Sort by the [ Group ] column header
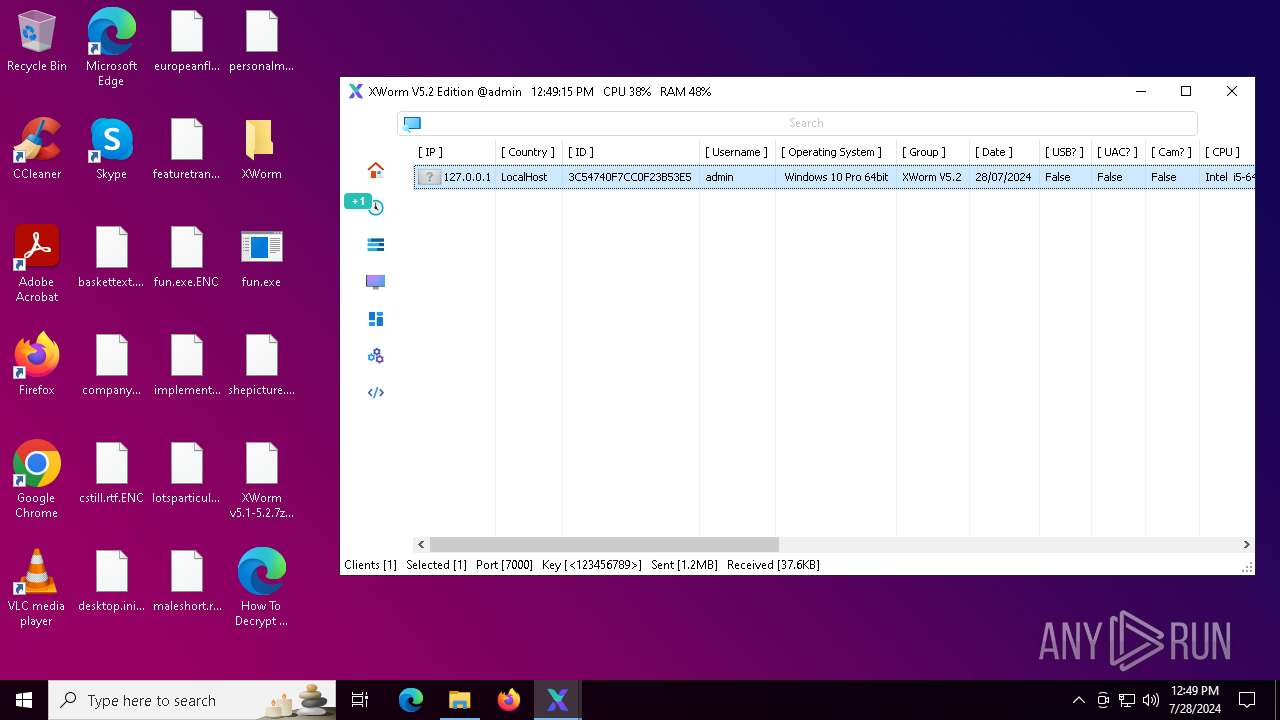This screenshot has width=1280, height=720. pyautogui.click(x=924, y=152)
